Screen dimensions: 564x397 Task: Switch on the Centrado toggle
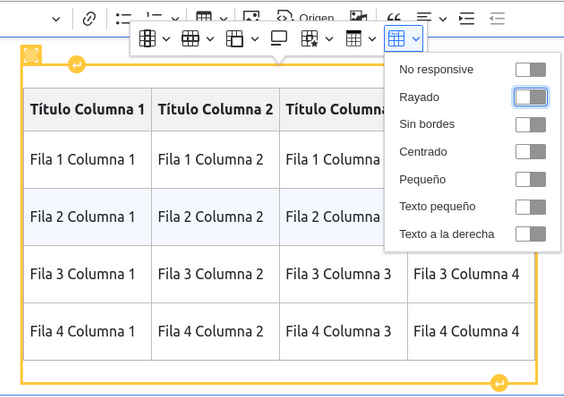coord(530,152)
